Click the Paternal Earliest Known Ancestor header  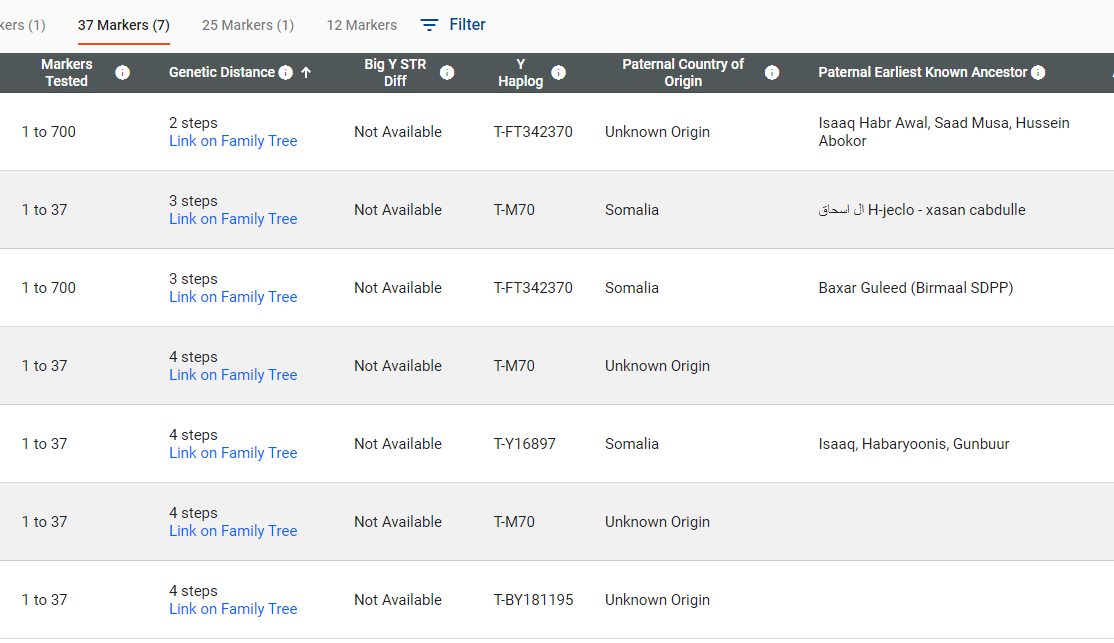pos(922,72)
